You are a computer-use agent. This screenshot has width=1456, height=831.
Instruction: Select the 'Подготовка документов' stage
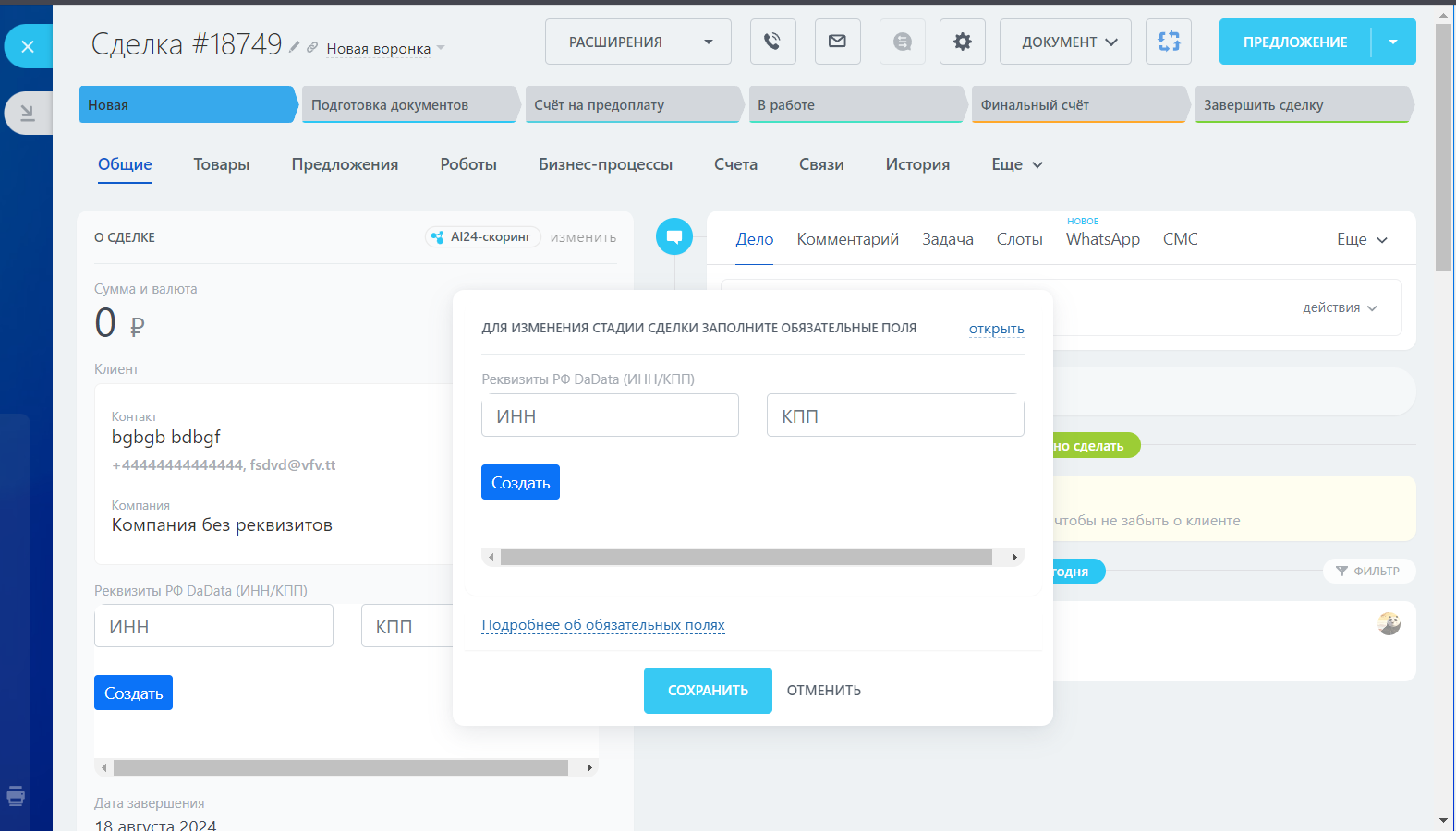pos(406,105)
